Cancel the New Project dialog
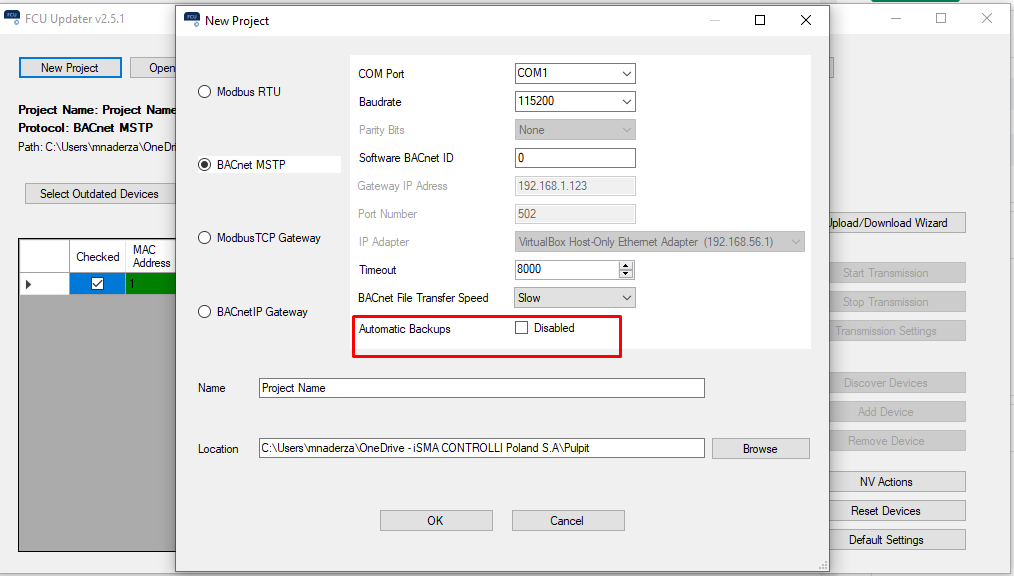Viewport: 1014px width, 576px height. [x=568, y=520]
